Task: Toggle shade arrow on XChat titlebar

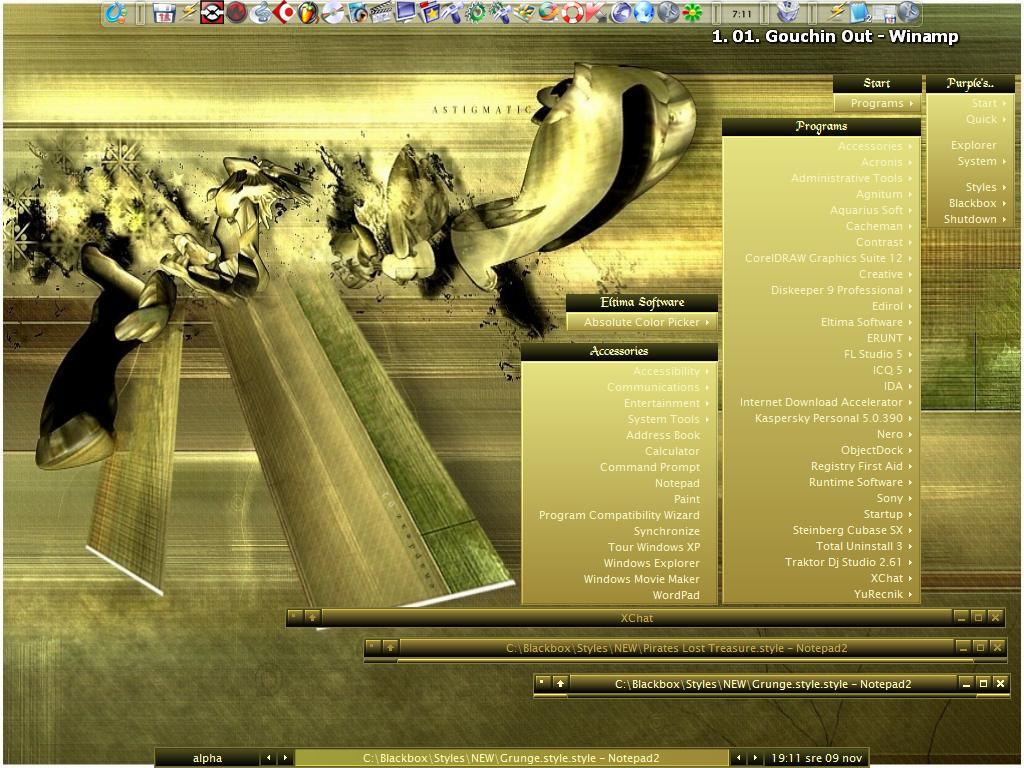Action: (312, 616)
